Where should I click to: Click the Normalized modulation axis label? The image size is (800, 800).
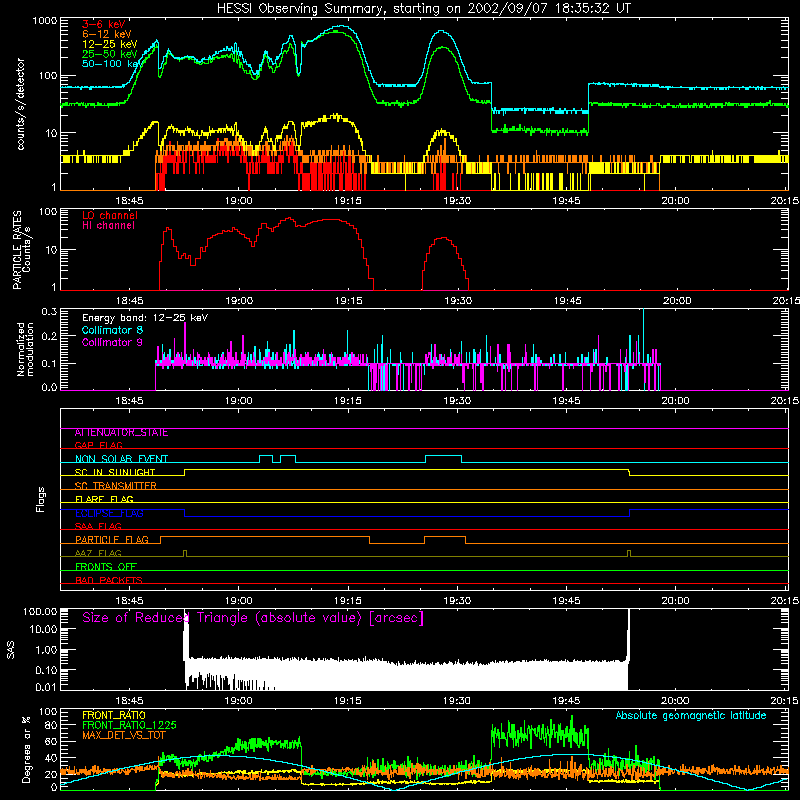coord(26,349)
